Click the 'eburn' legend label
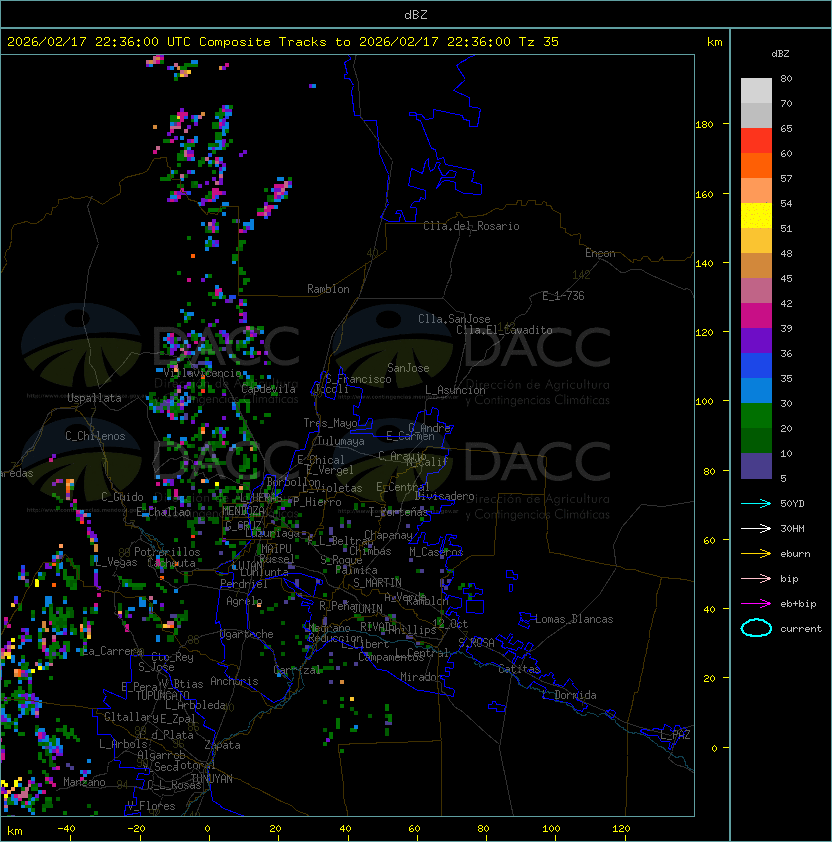This screenshot has width=832, height=842. [795, 554]
